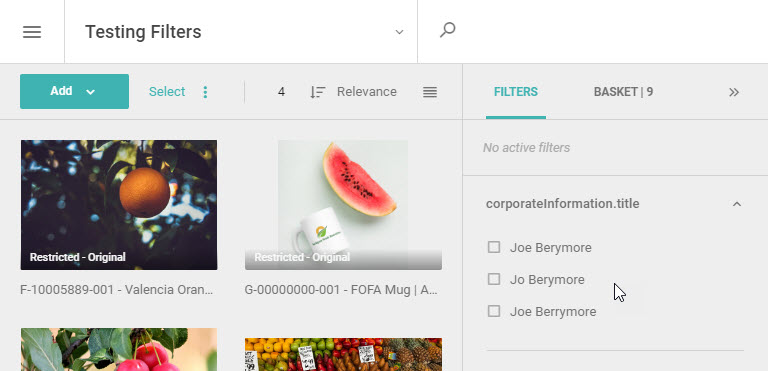Check the Joe Berrymore filter
The height and width of the screenshot is (371, 768).
point(494,311)
